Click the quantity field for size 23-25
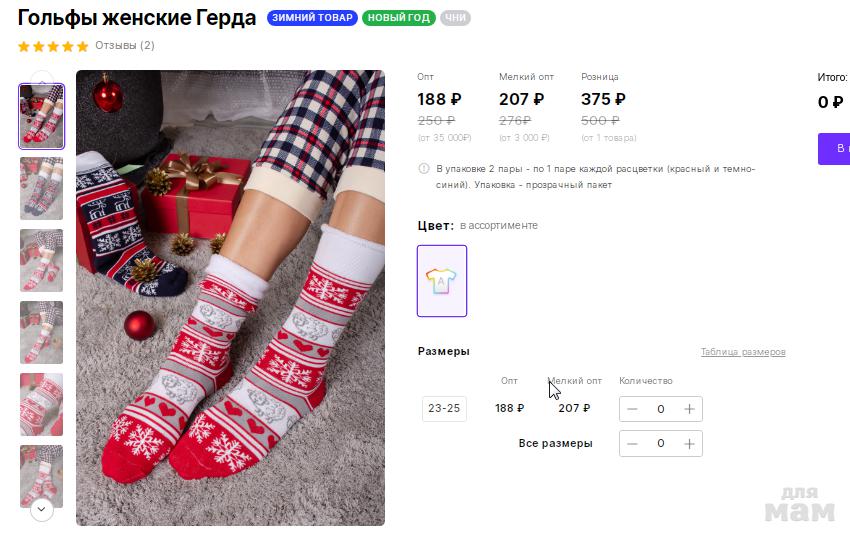The image size is (850, 536). [660, 409]
